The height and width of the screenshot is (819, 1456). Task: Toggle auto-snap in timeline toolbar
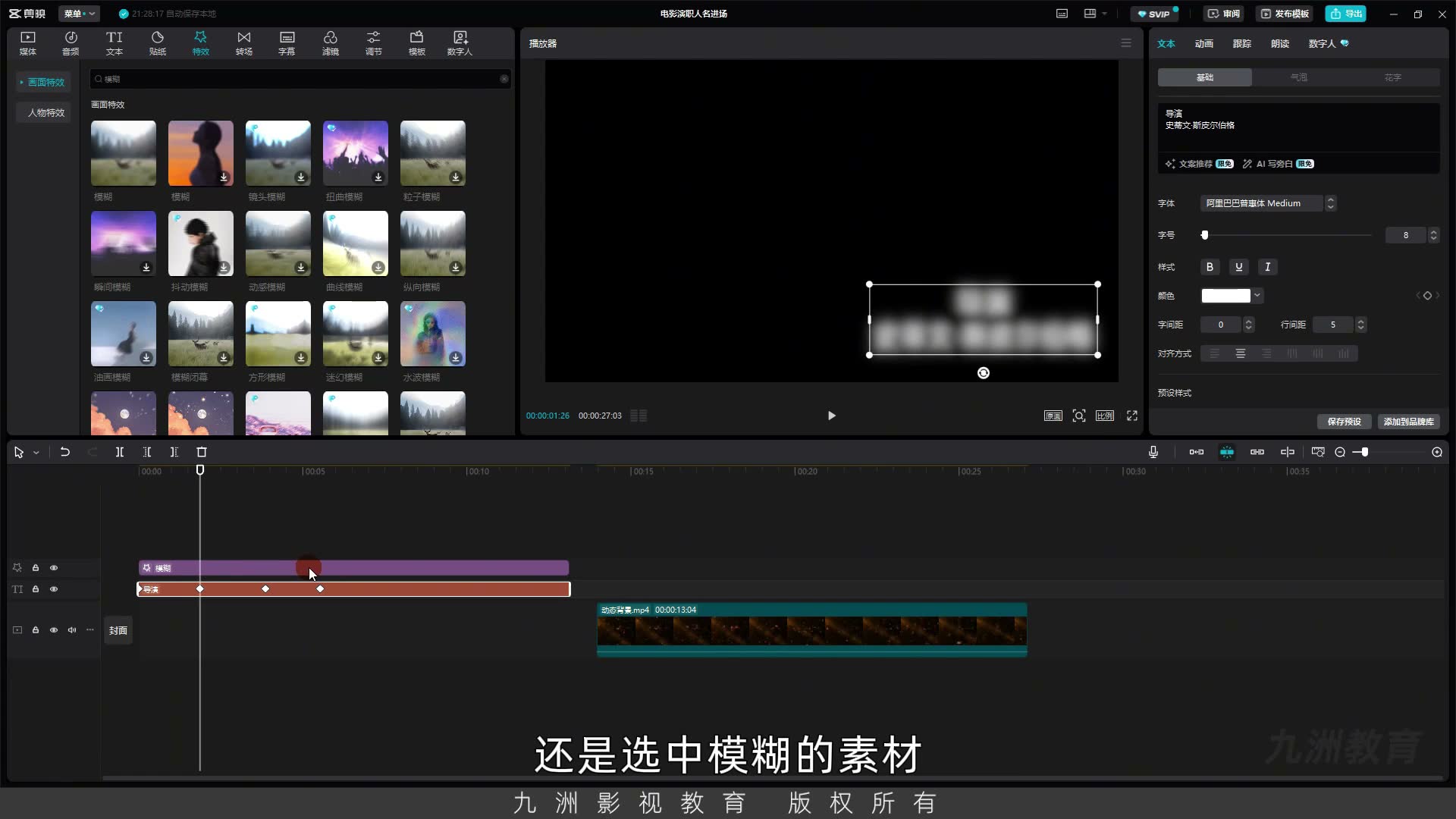tap(1227, 452)
